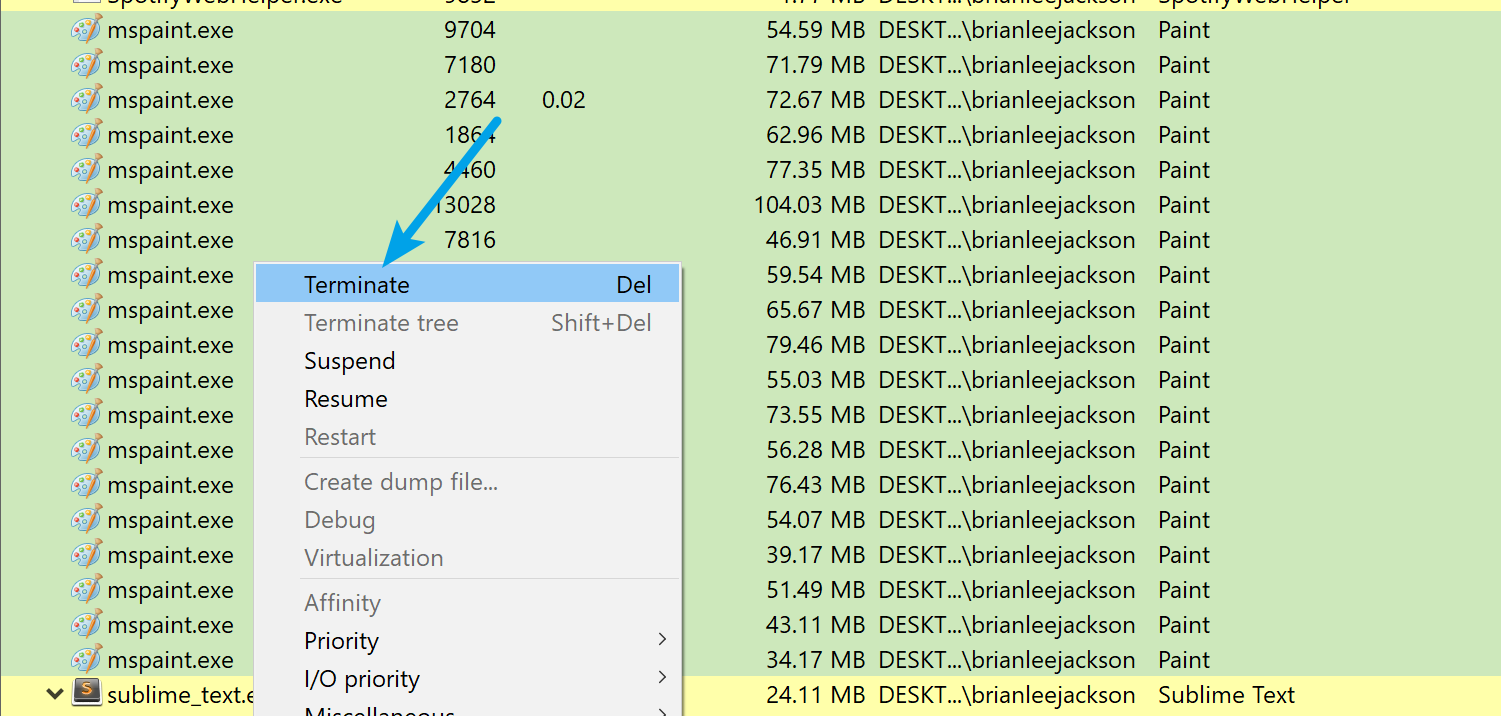Image resolution: width=1501 pixels, height=716 pixels.
Task: Click Paint icon in the 54.07 MB row
Action: click(x=87, y=520)
